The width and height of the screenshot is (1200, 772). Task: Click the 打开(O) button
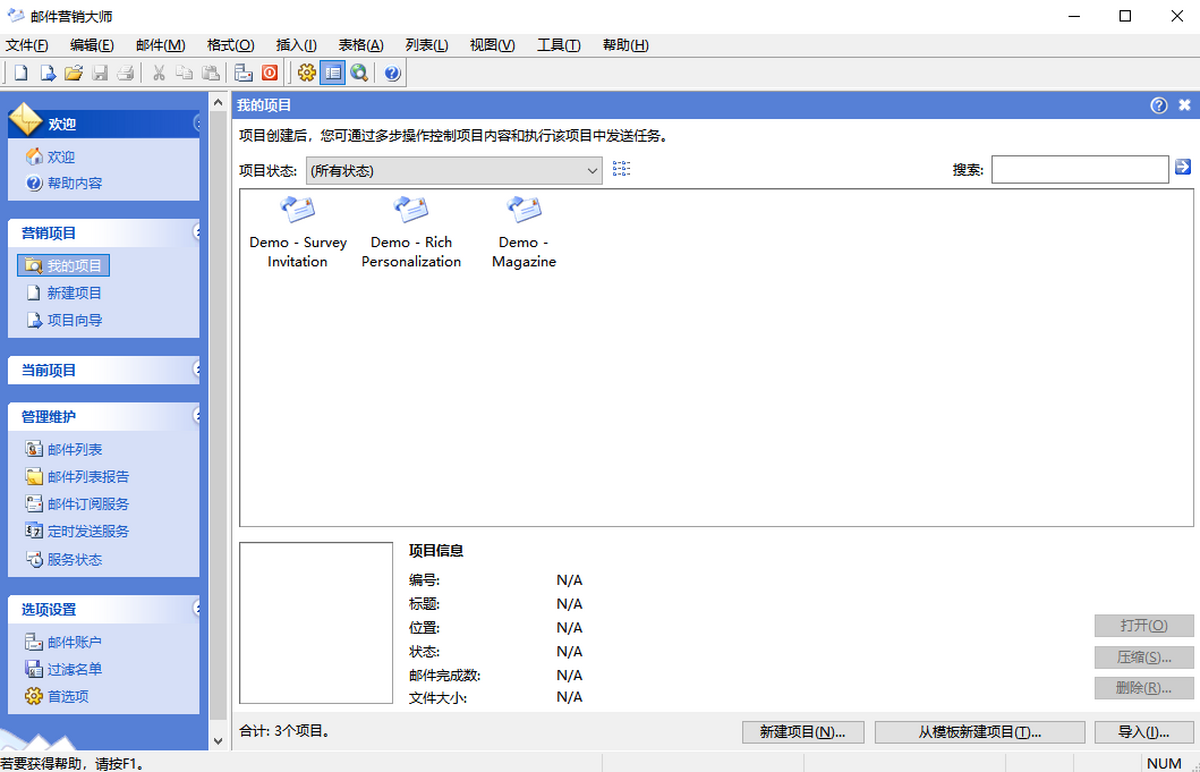(1144, 625)
